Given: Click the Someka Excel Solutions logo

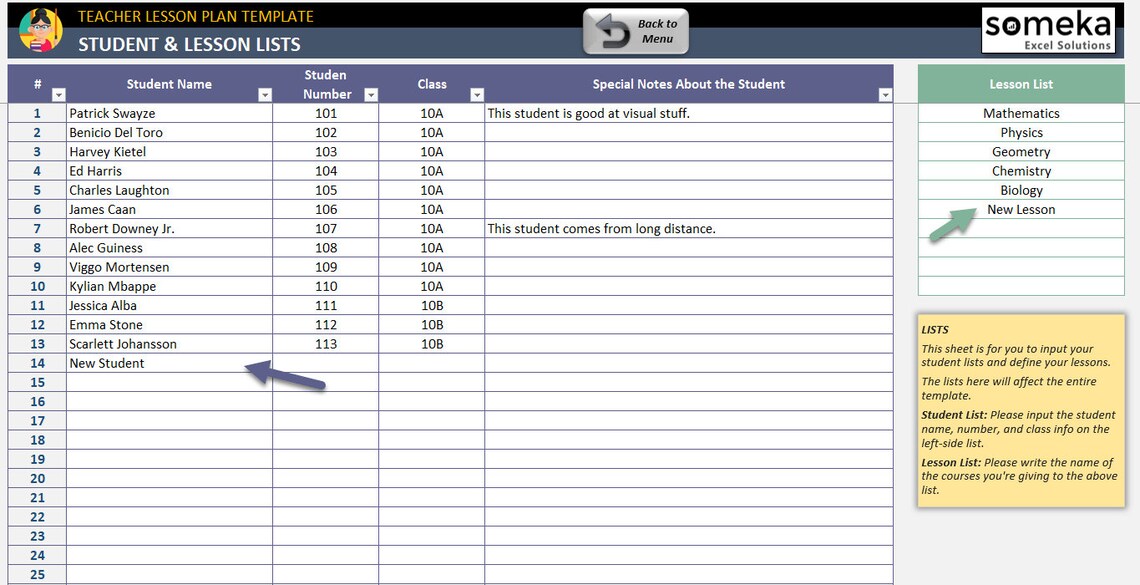Looking at the screenshot, I should click(1048, 31).
